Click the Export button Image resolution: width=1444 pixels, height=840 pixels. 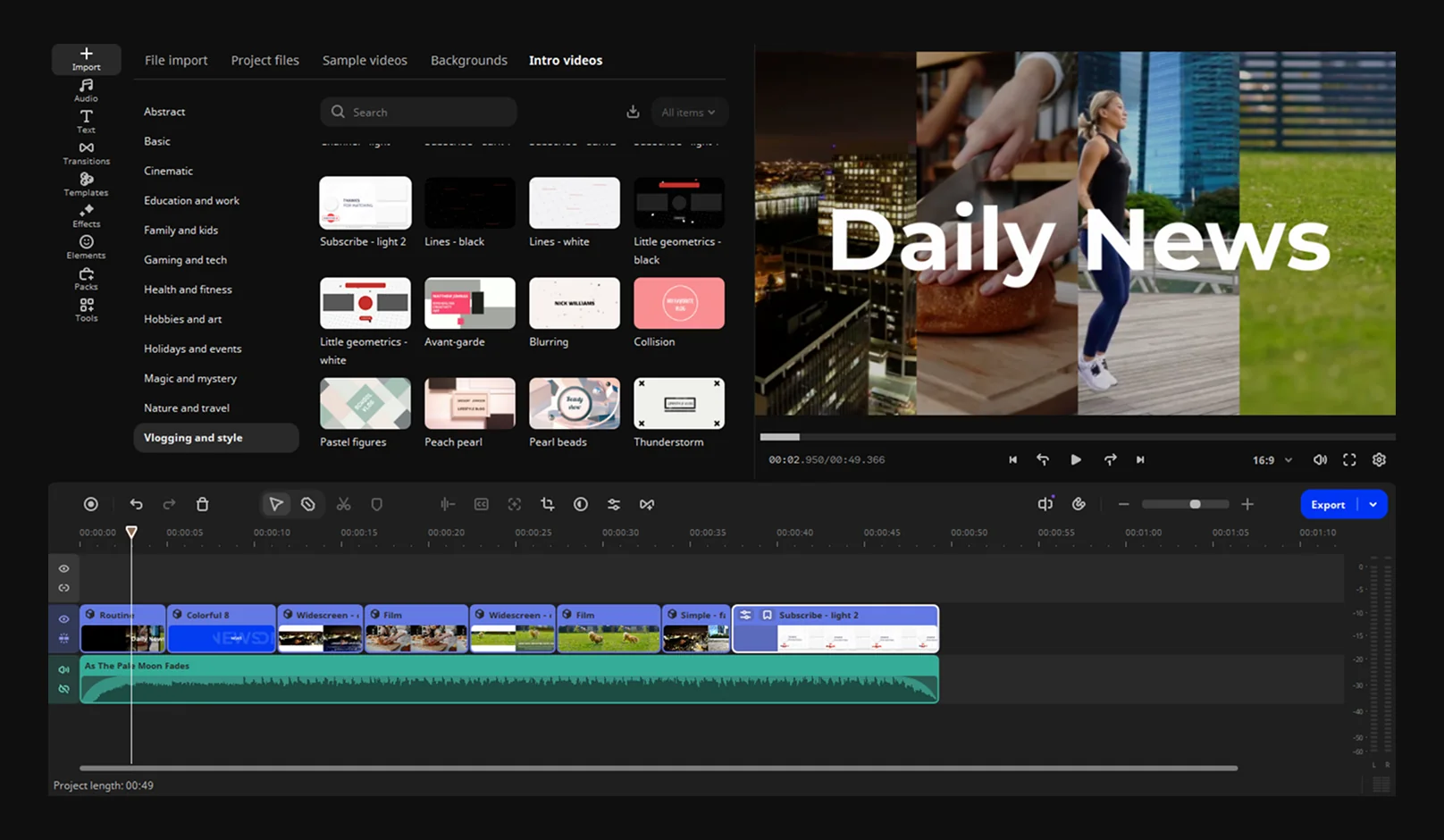[x=1328, y=504]
